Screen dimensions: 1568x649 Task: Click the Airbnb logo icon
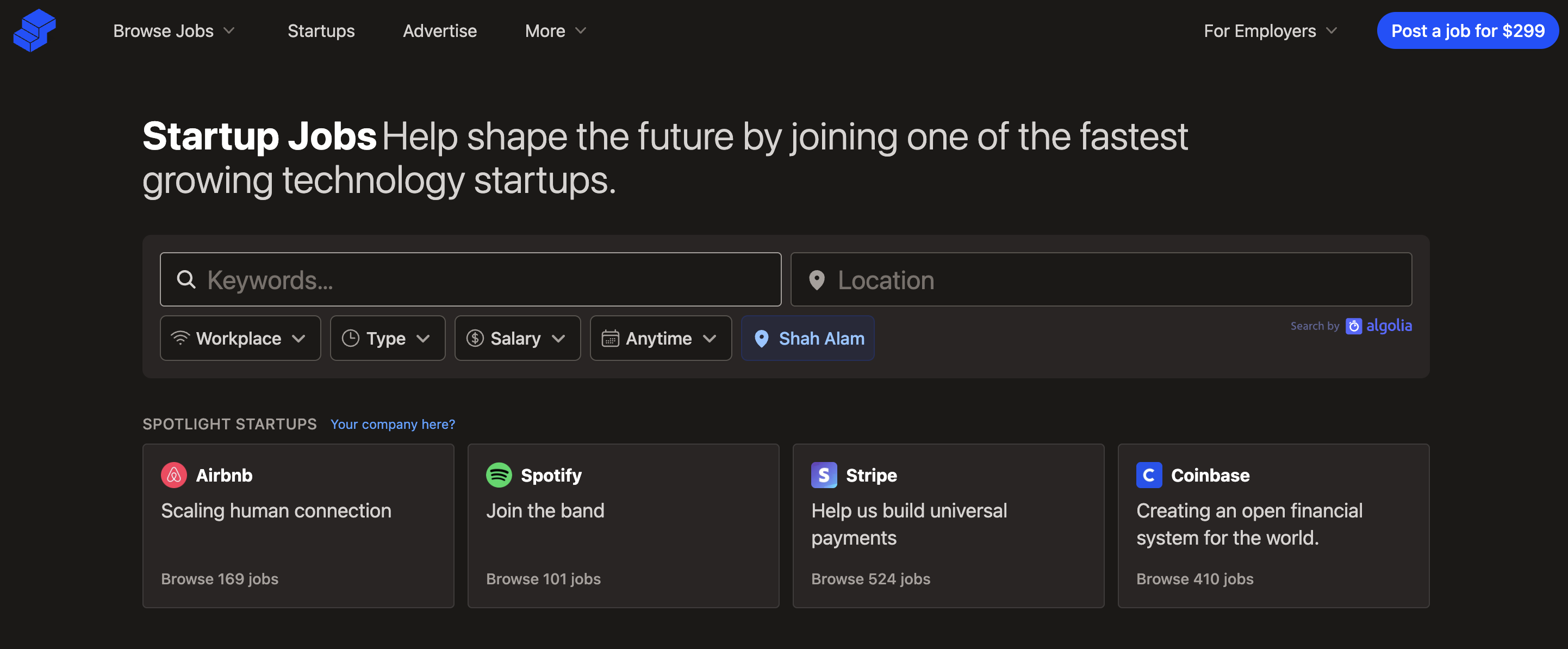click(x=173, y=475)
